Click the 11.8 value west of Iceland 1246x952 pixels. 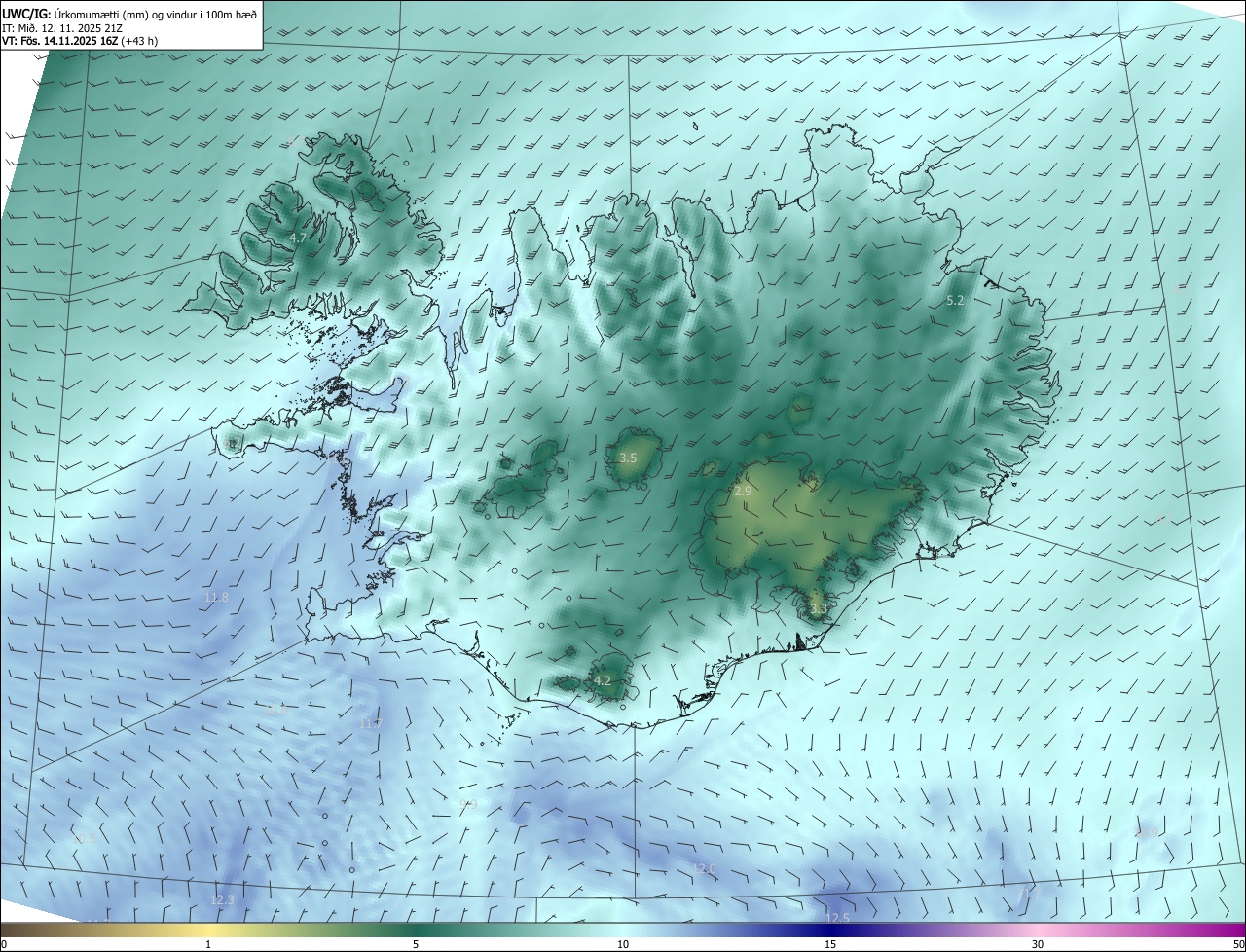(216, 597)
